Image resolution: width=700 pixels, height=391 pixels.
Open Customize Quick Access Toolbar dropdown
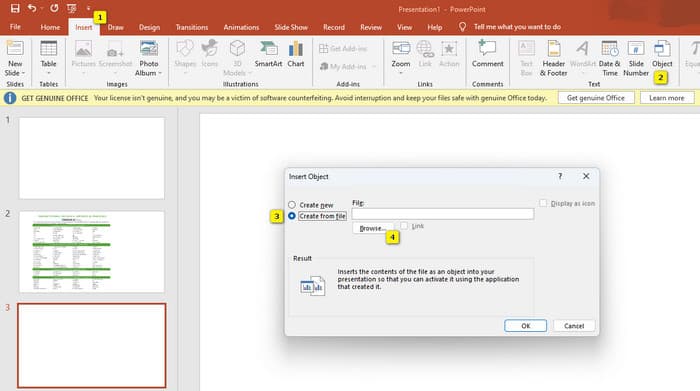88,8
